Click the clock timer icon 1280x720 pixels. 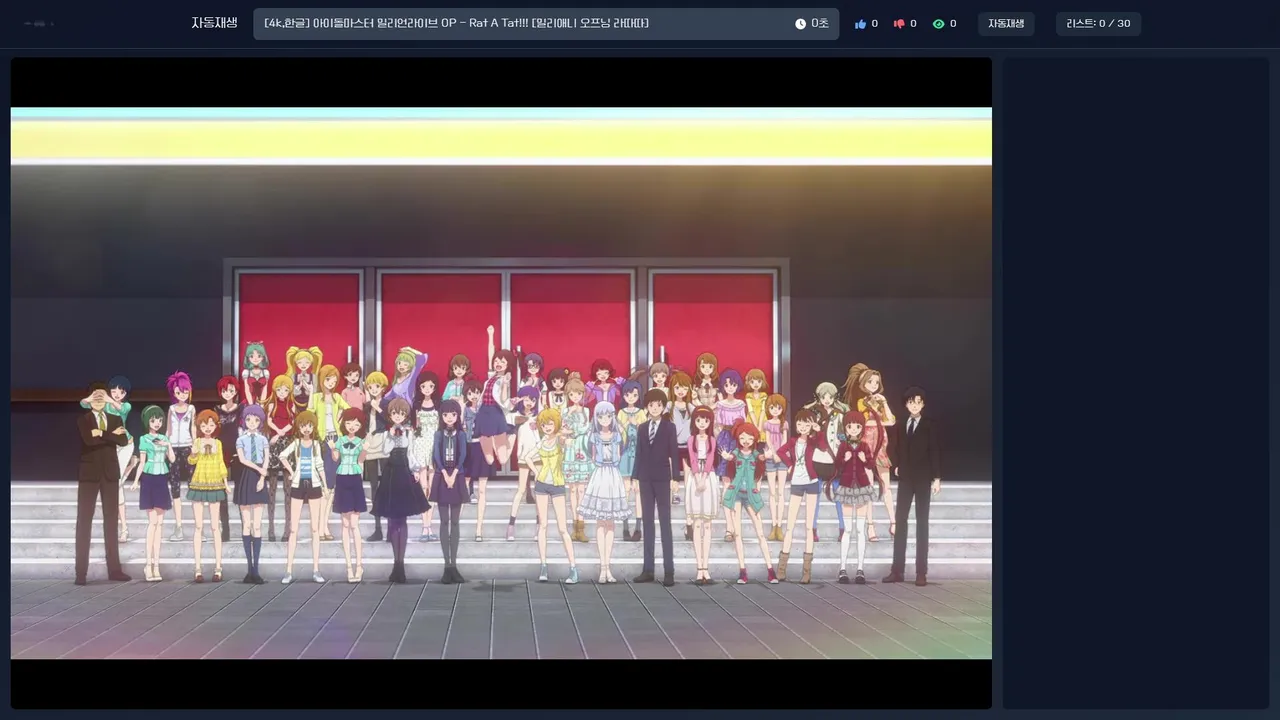(800, 24)
